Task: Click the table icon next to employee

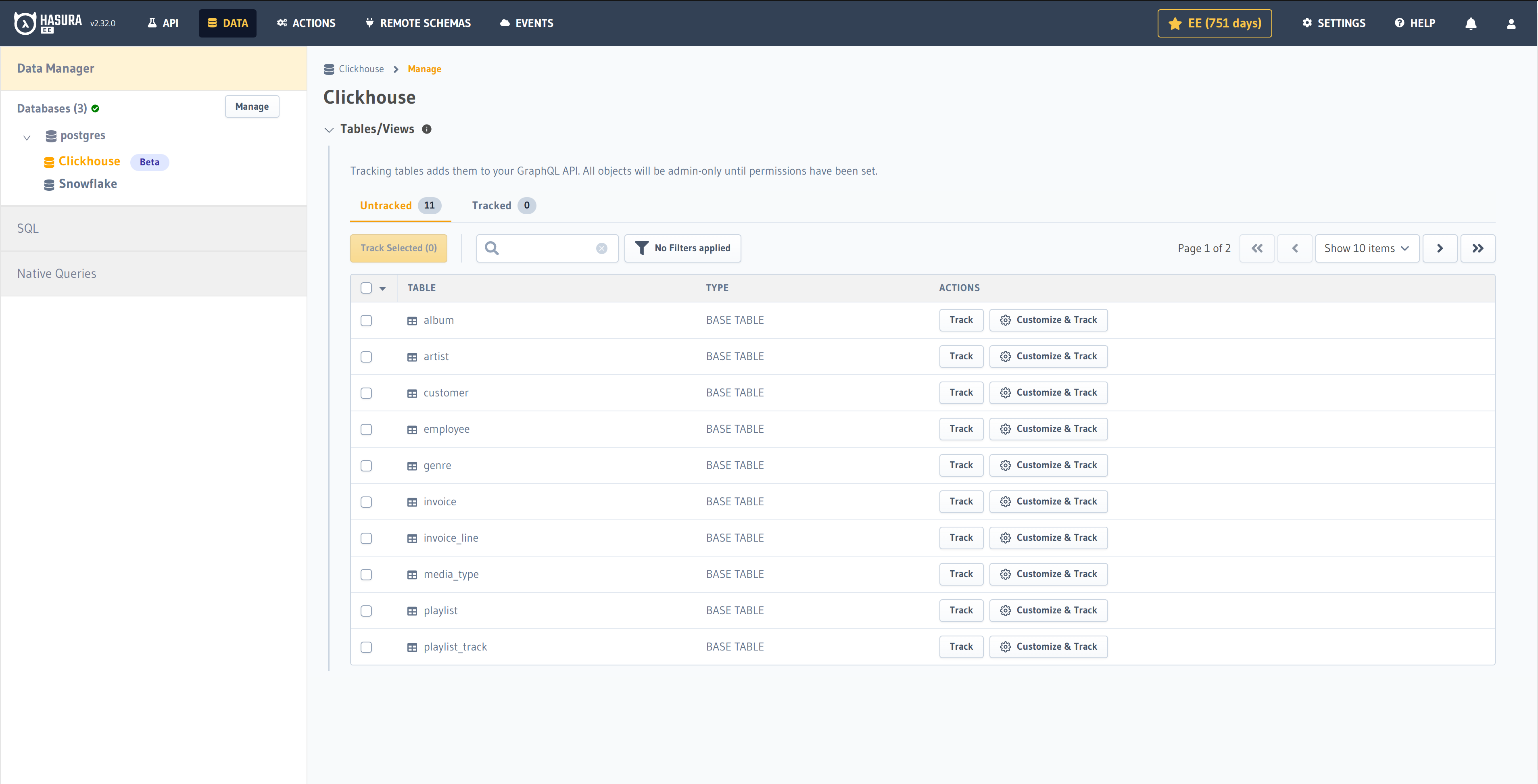Action: 412,430
